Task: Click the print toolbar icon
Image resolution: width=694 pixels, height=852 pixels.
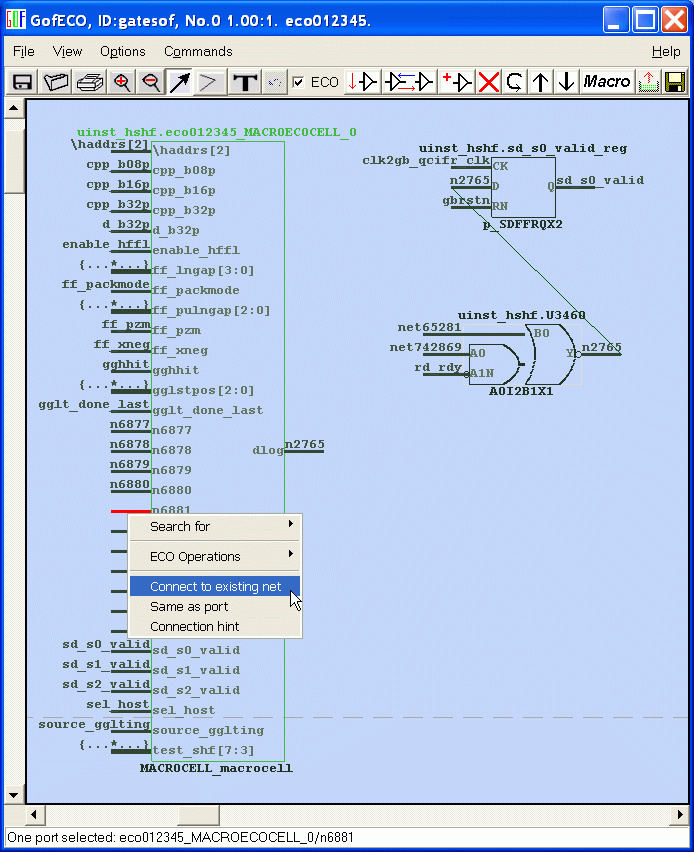Action: click(x=90, y=82)
